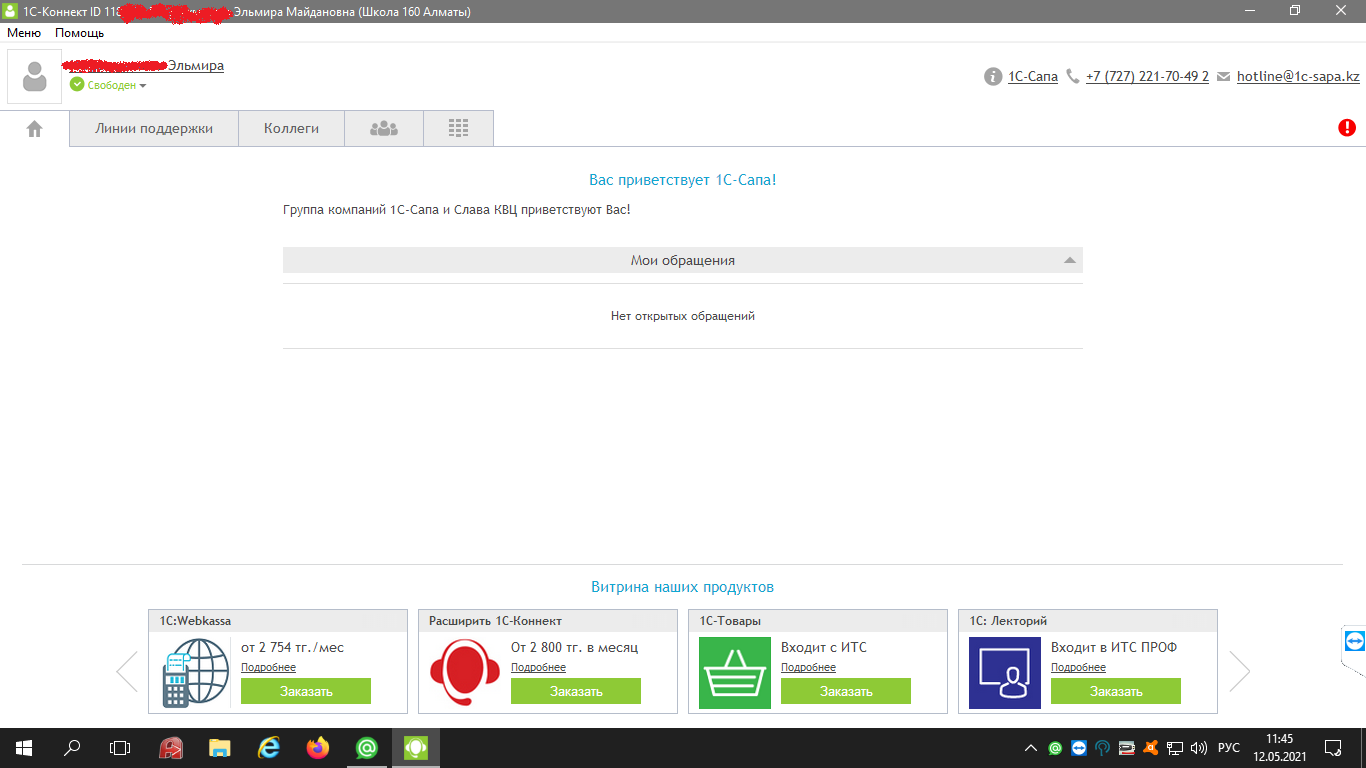
Task: Click the TeamViewer tray icon
Action: click(1079, 748)
